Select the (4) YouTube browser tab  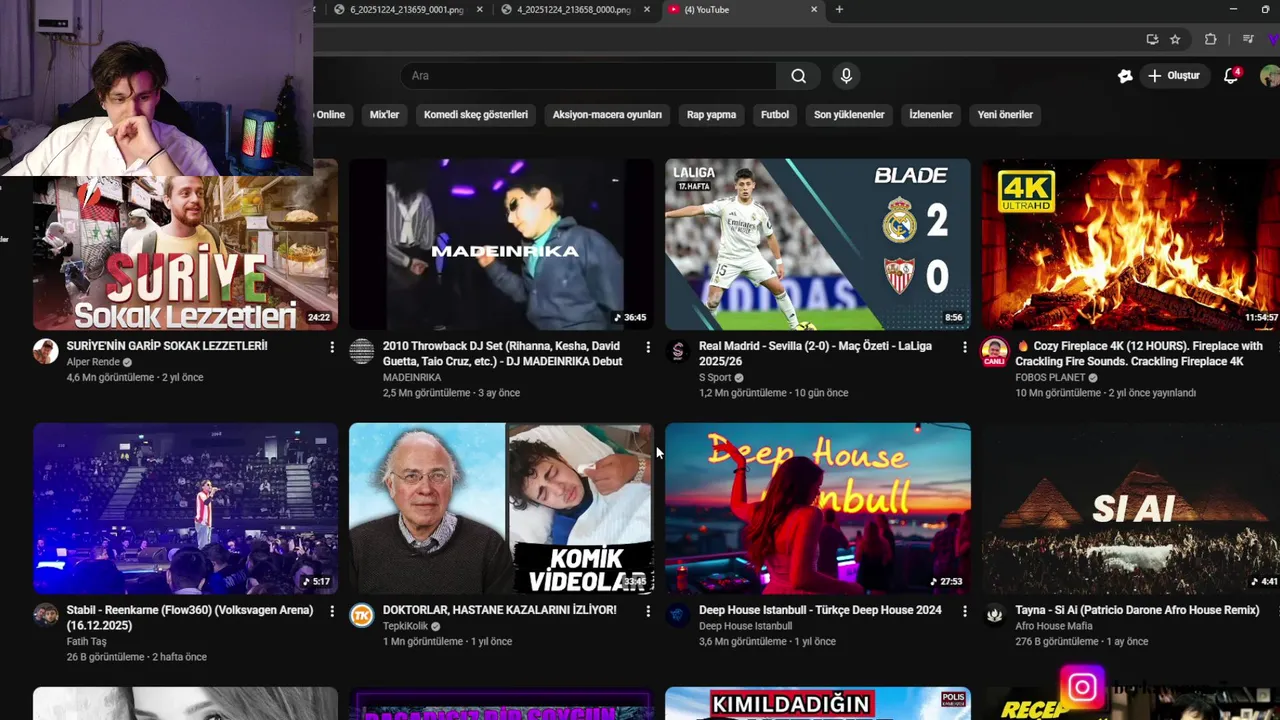coord(743,10)
